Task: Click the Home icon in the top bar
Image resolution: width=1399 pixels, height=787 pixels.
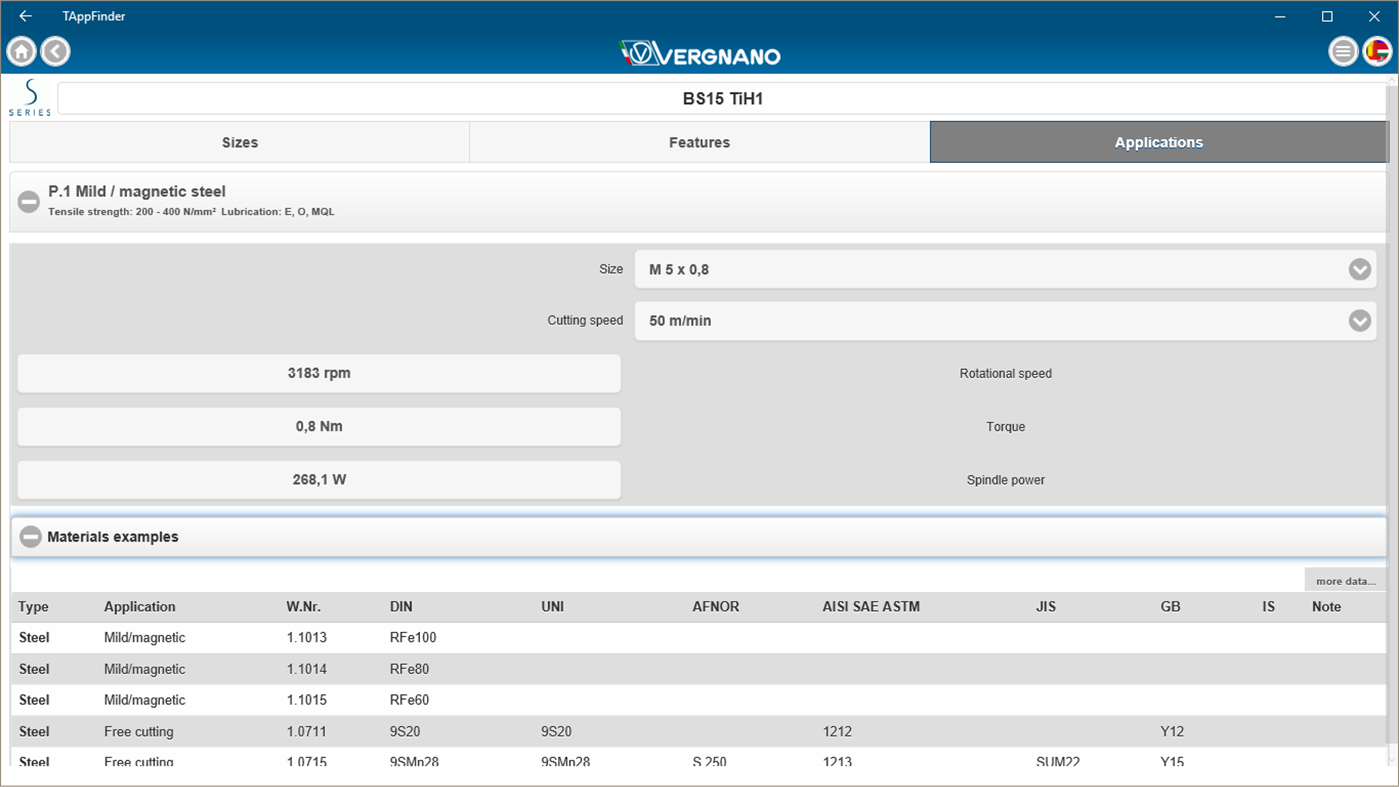Action: coord(20,51)
